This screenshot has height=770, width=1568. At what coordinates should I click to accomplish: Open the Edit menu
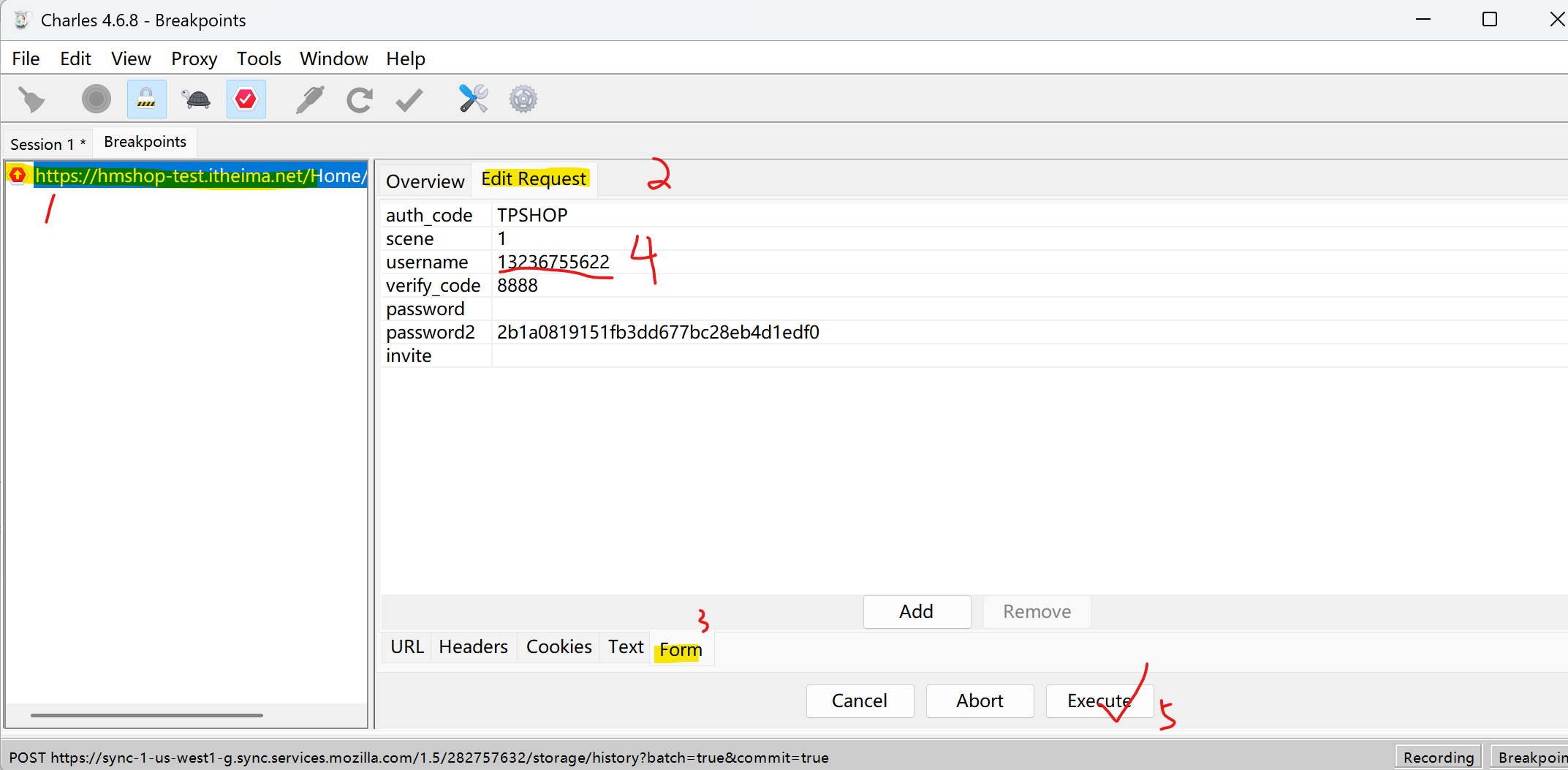(x=75, y=58)
